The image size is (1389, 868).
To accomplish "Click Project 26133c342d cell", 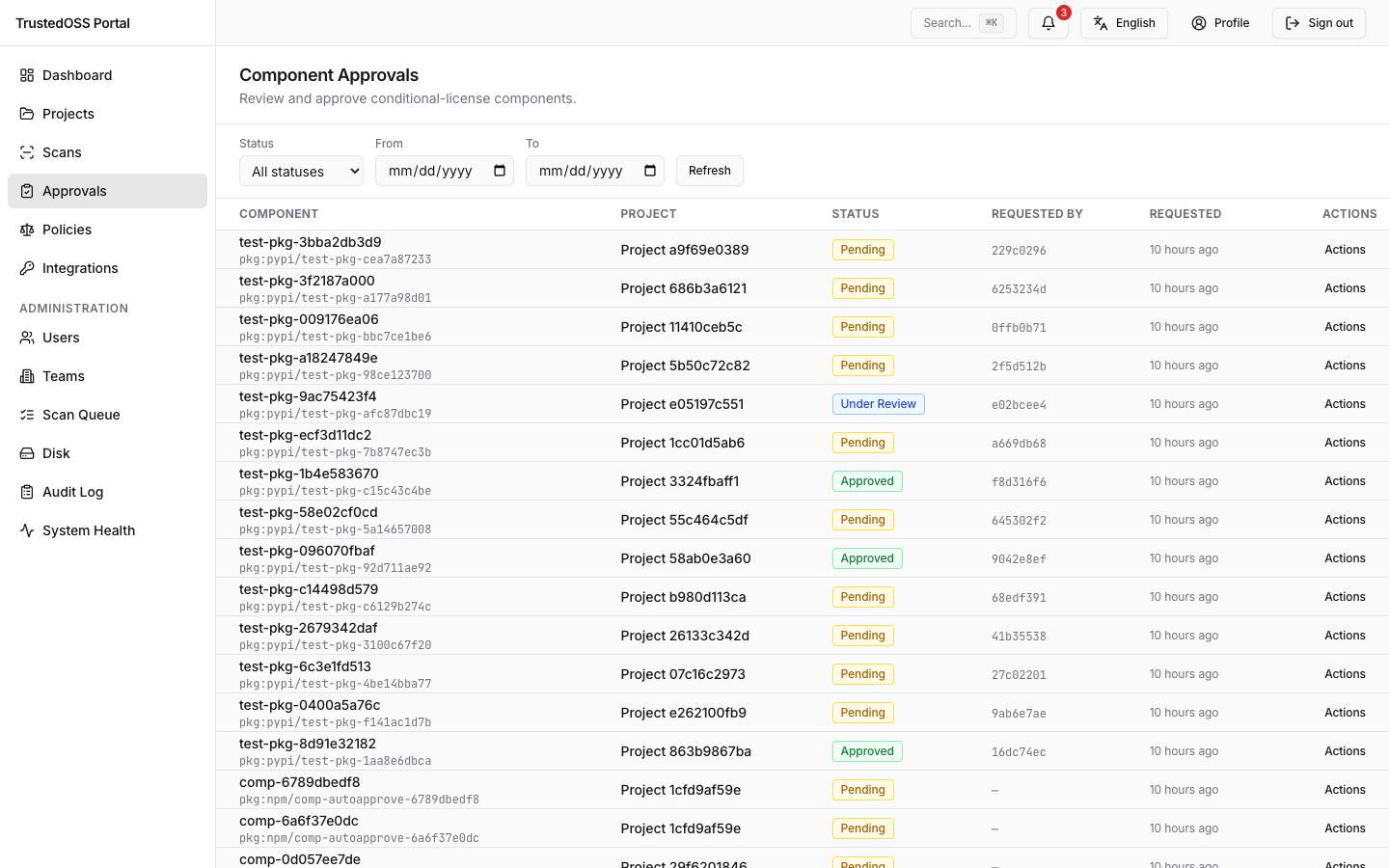I will point(685,636).
